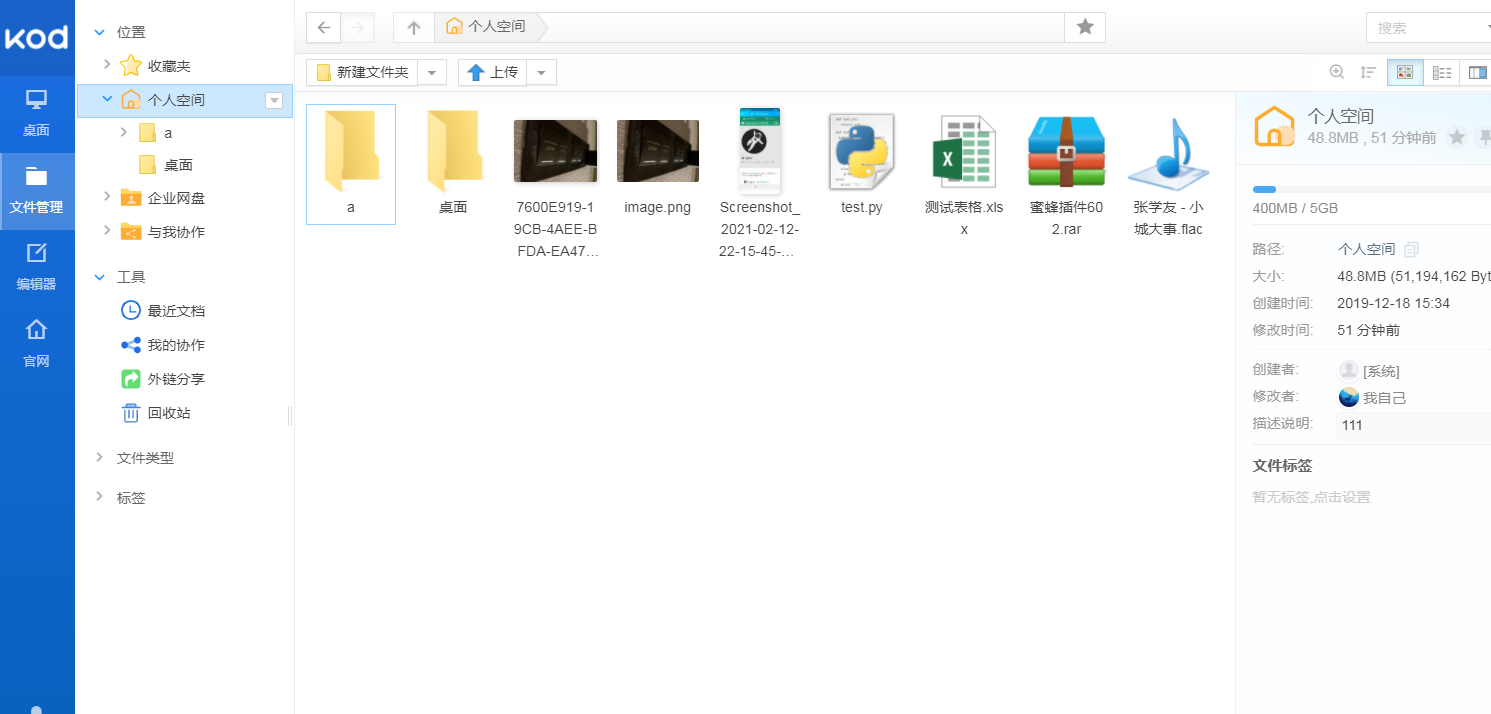Favorite 个人空间 via info panel star
This screenshot has height=714, width=1491.
(x=1457, y=137)
